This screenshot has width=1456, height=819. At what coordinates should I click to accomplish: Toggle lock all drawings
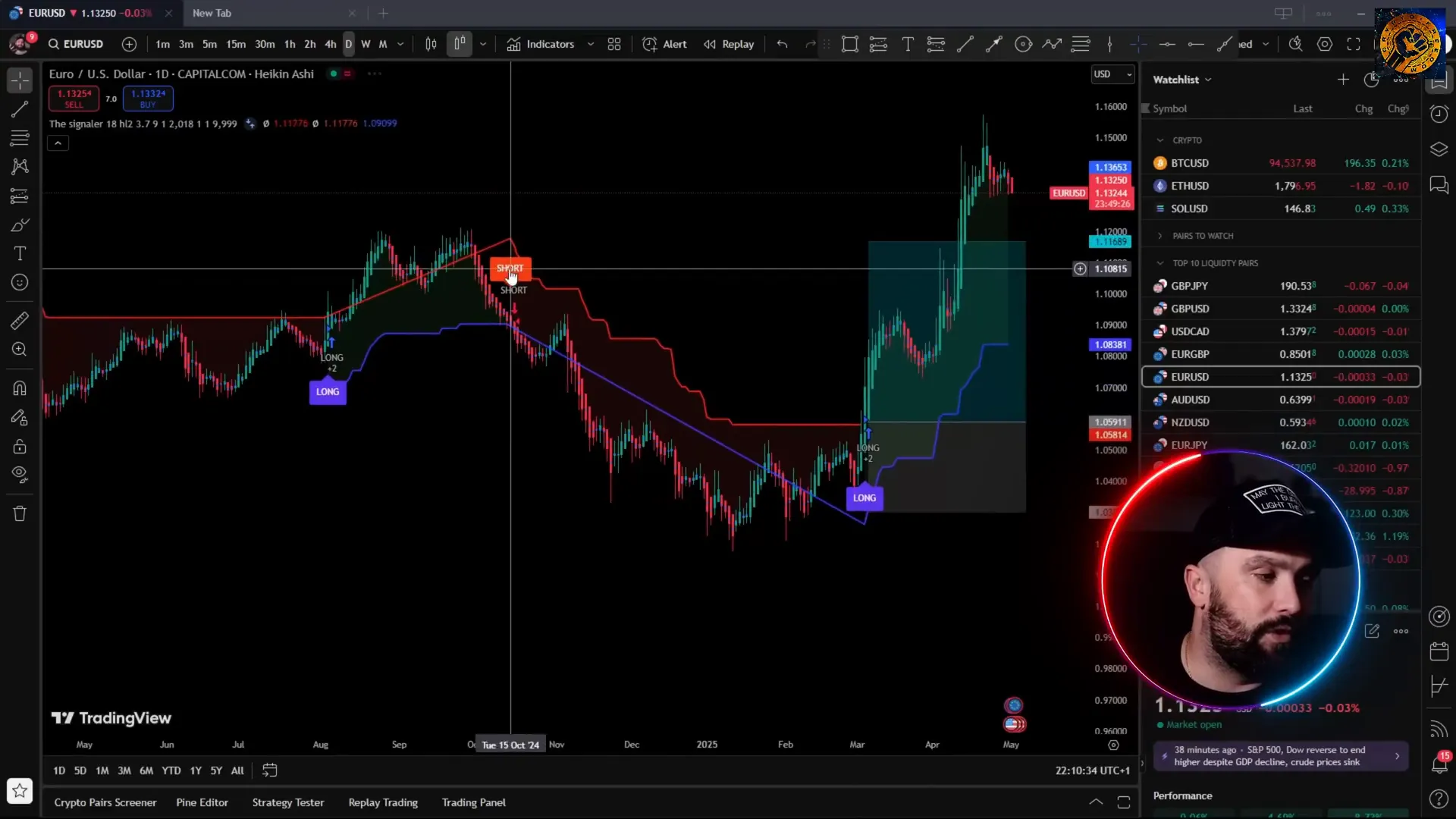(x=20, y=447)
